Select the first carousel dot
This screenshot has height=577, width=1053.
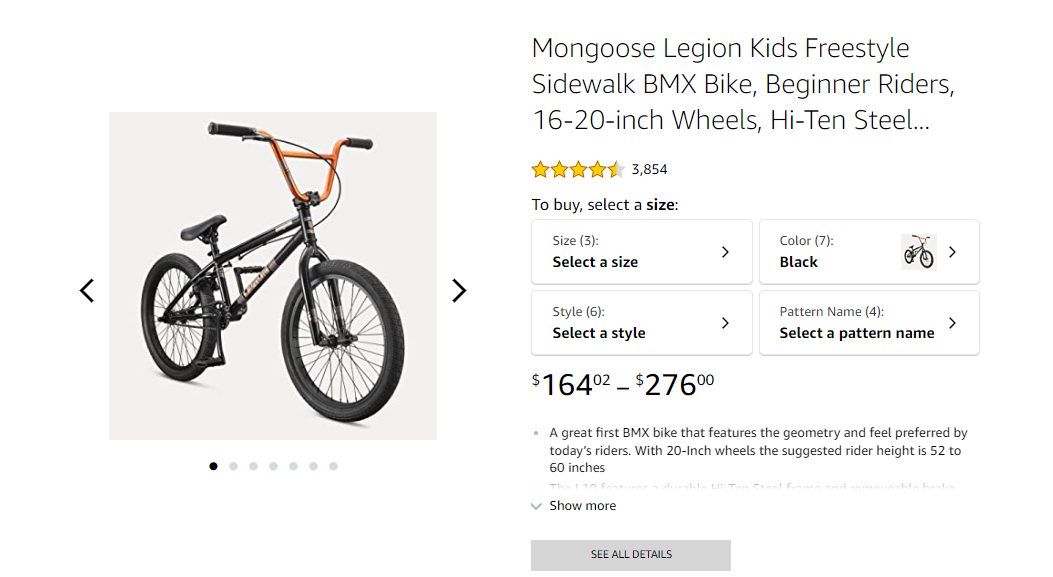[213, 466]
